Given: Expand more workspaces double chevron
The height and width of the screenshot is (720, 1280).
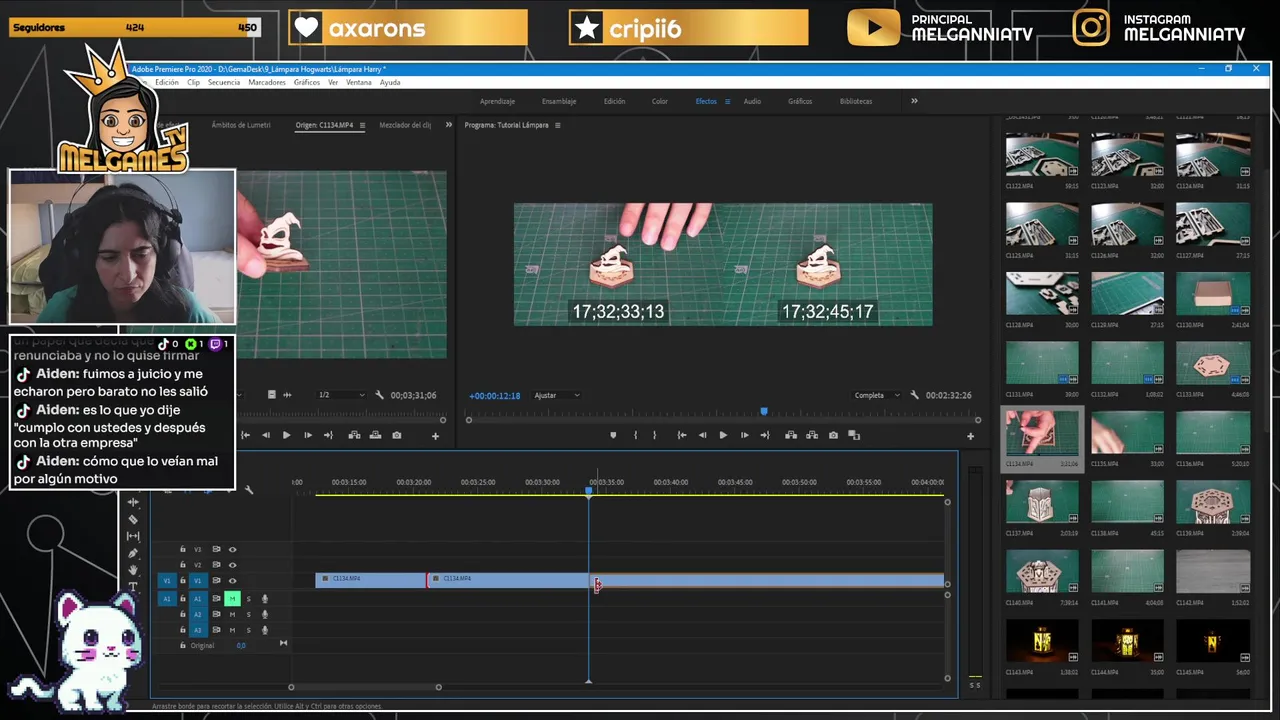Looking at the screenshot, I should point(914,101).
